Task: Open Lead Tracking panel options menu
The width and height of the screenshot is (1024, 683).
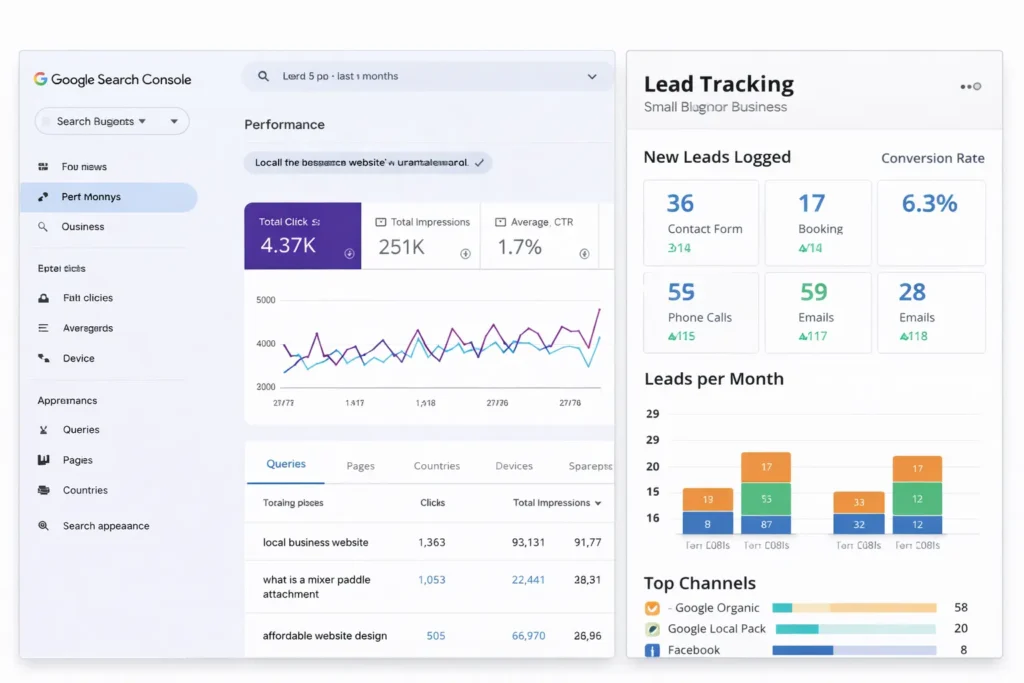Action: click(969, 86)
